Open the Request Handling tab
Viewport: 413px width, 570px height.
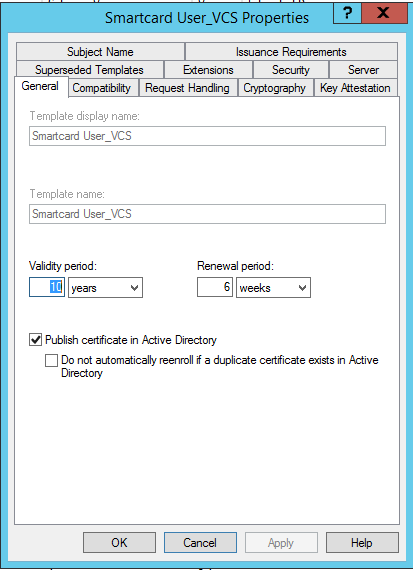point(187,88)
